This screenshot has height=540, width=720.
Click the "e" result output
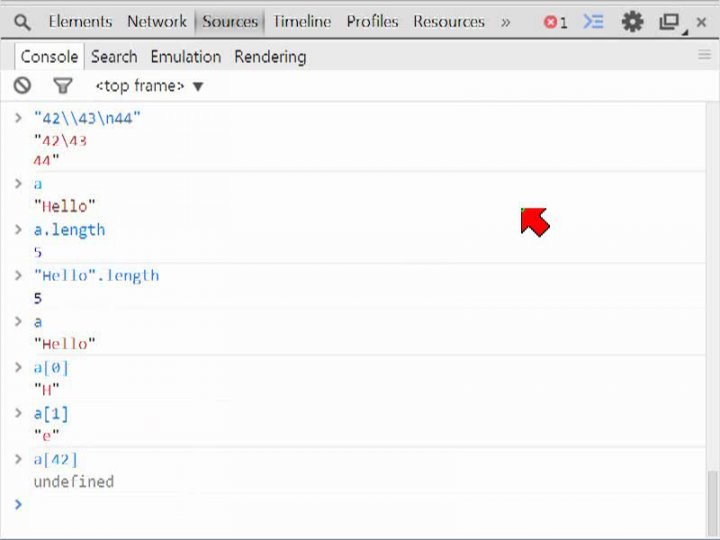46,435
